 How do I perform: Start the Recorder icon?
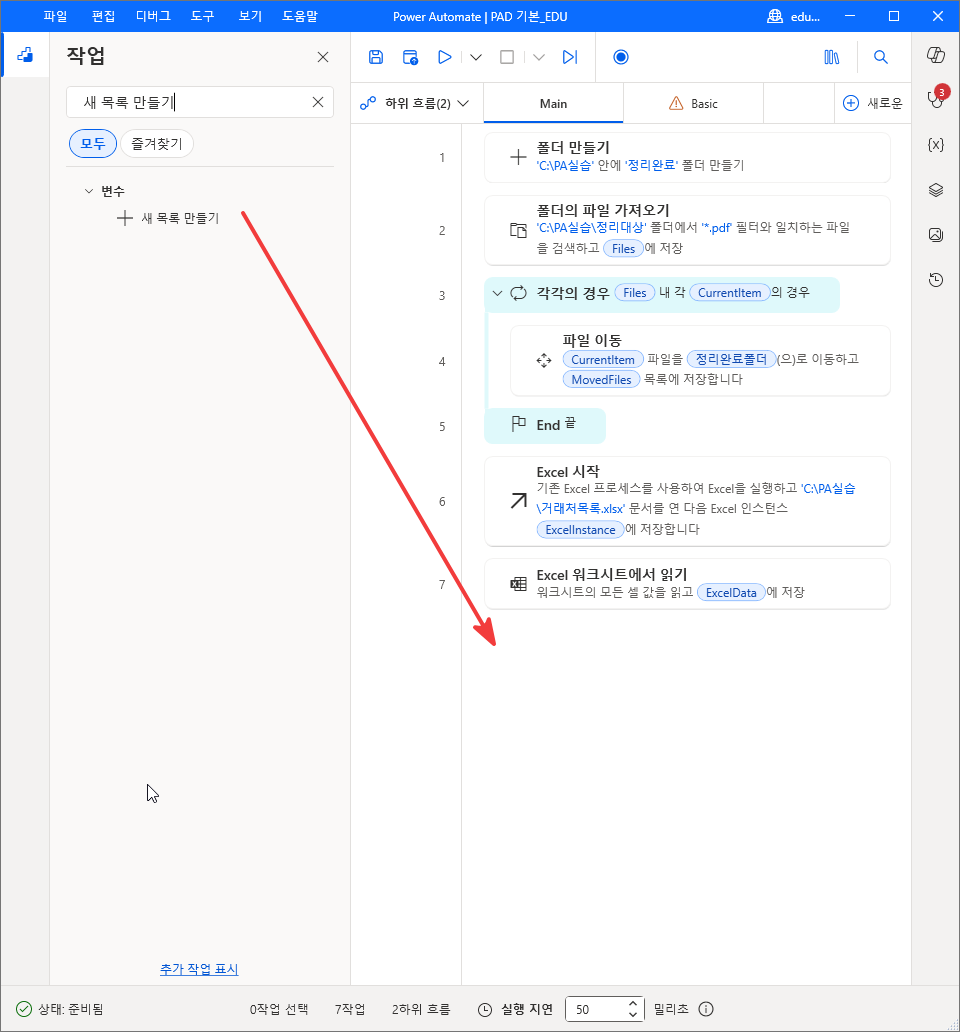620,57
